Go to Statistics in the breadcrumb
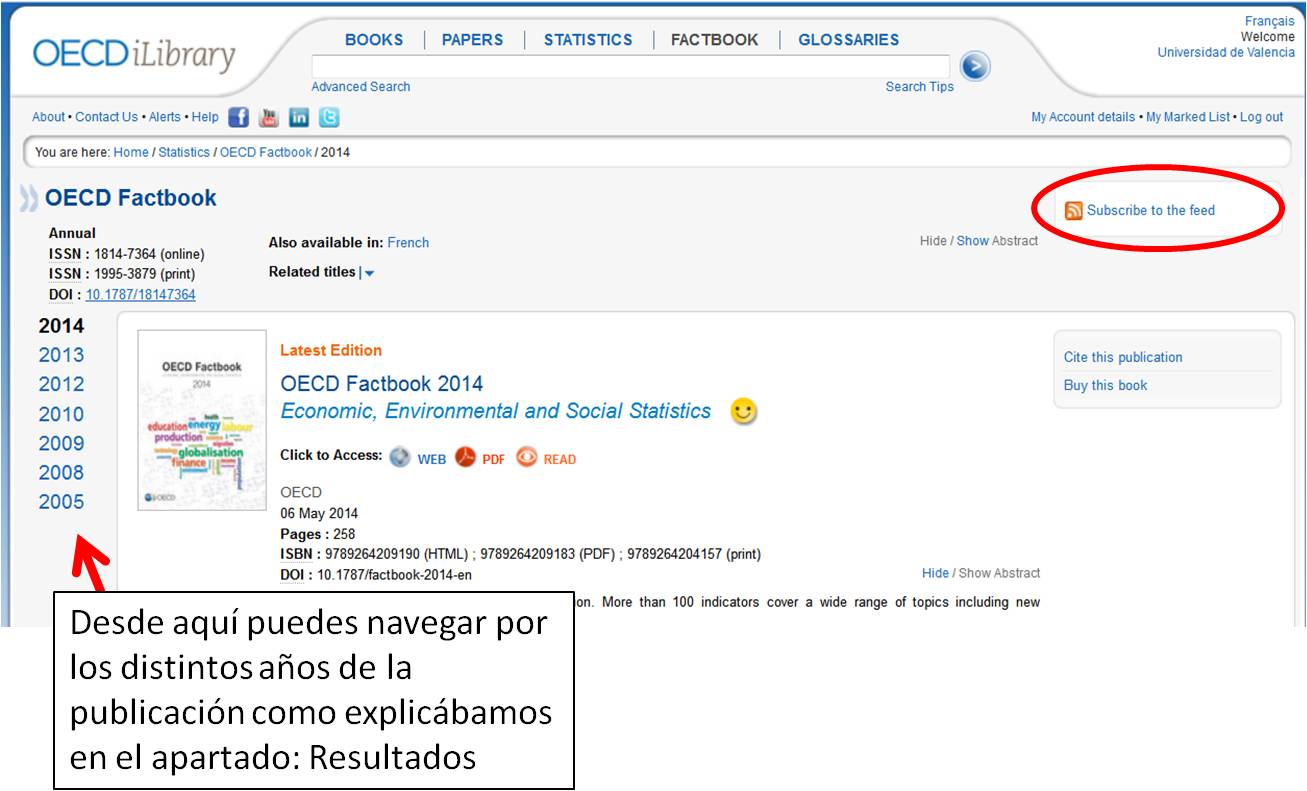The height and width of the screenshot is (791, 1307). (184, 153)
